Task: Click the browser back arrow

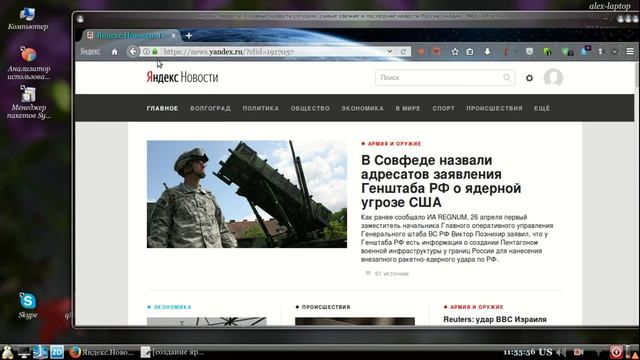Action: (133, 52)
